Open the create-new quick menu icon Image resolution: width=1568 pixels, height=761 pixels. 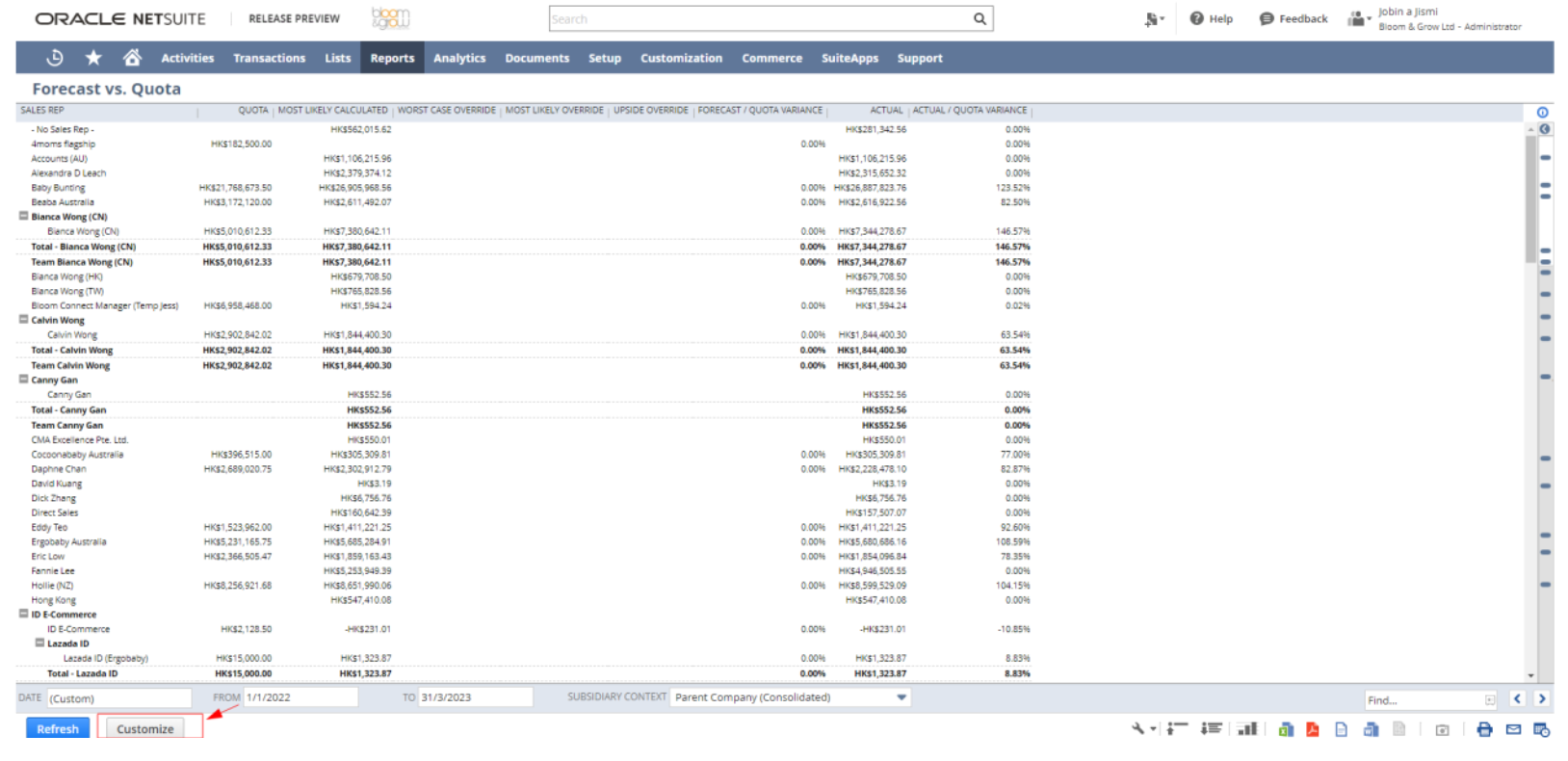(x=1153, y=18)
